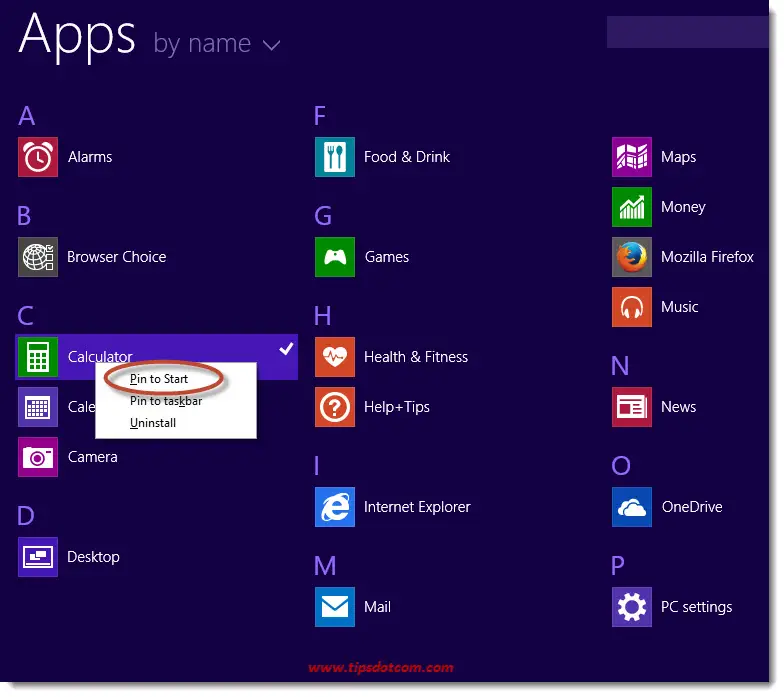This screenshot has height=697, width=784.
Task: Click the OneDrive label text
Action: pos(692,507)
